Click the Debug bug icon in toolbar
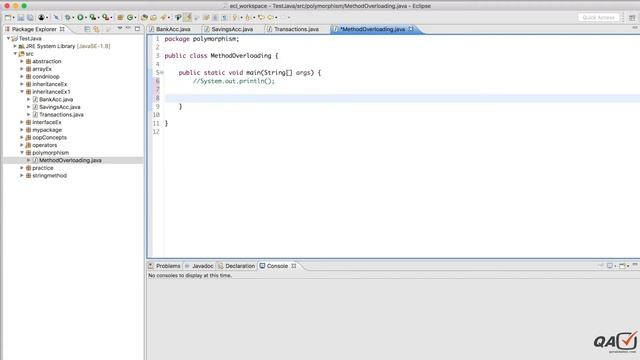The width and height of the screenshot is (640, 360). (67, 18)
